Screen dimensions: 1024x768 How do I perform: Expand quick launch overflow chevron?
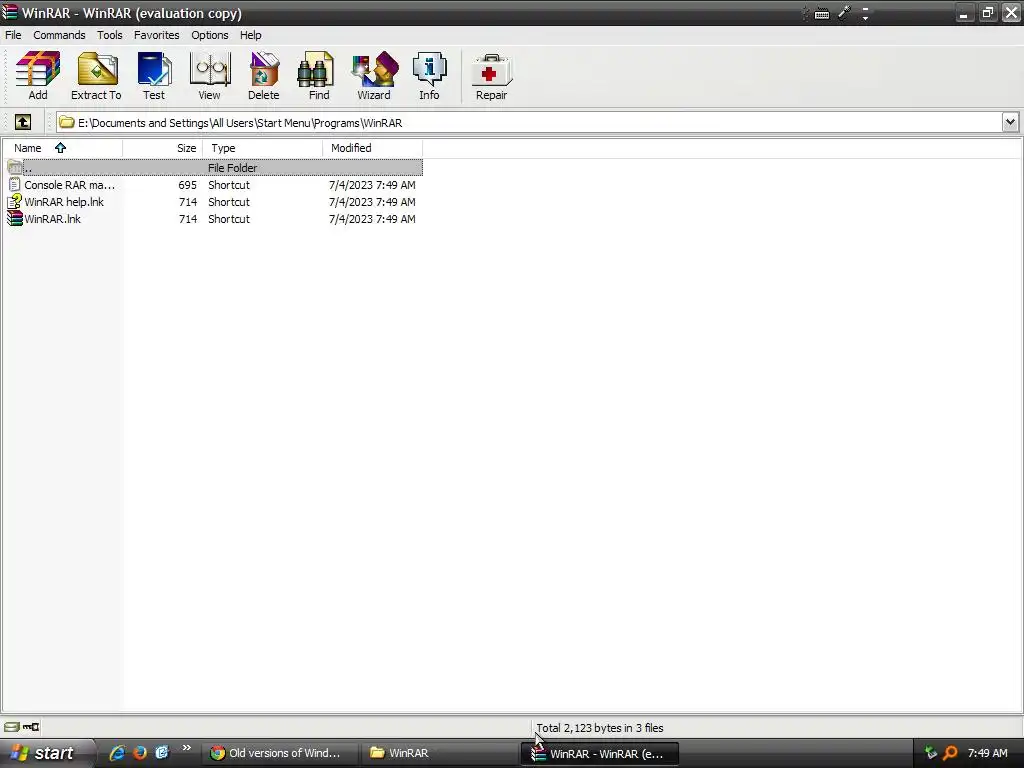pyautogui.click(x=187, y=748)
